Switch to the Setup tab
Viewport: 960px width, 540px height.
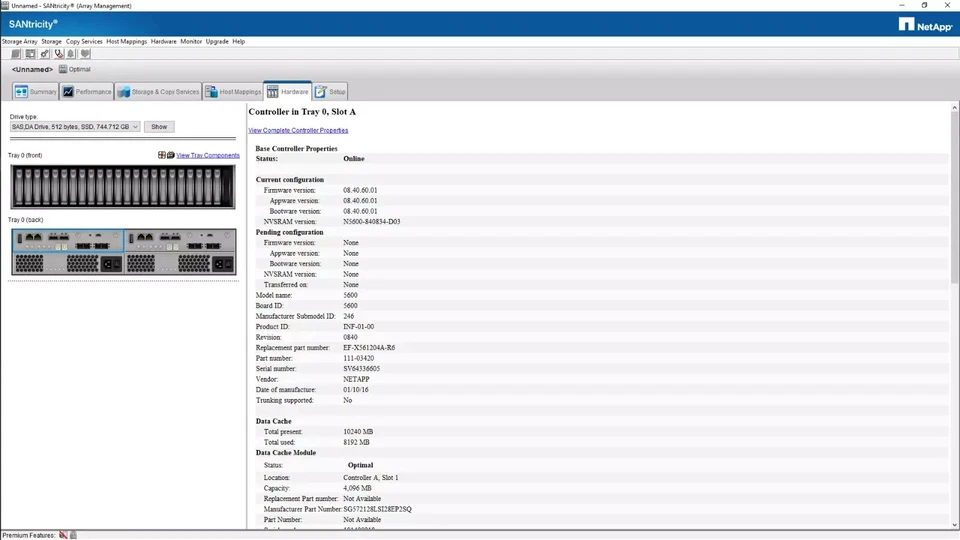tap(330, 92)
